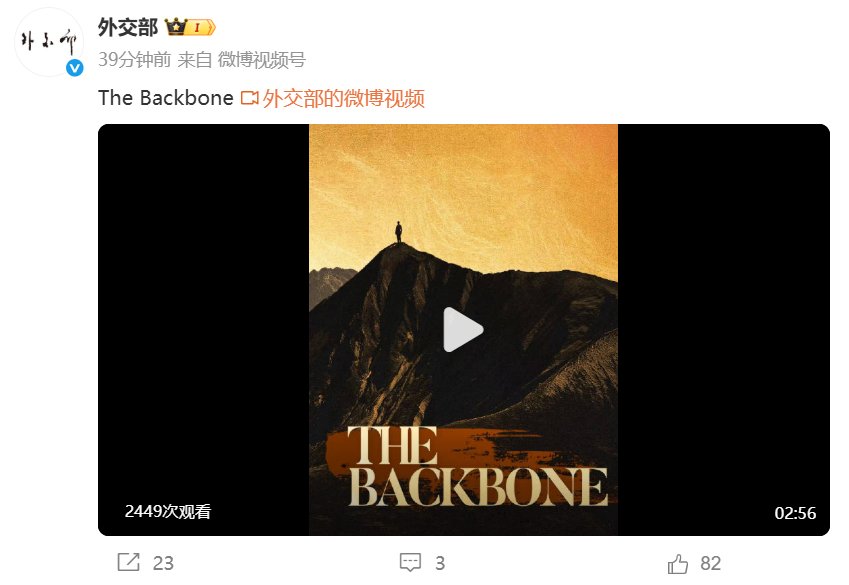Click the repost share icon

[x=128, y=562]
